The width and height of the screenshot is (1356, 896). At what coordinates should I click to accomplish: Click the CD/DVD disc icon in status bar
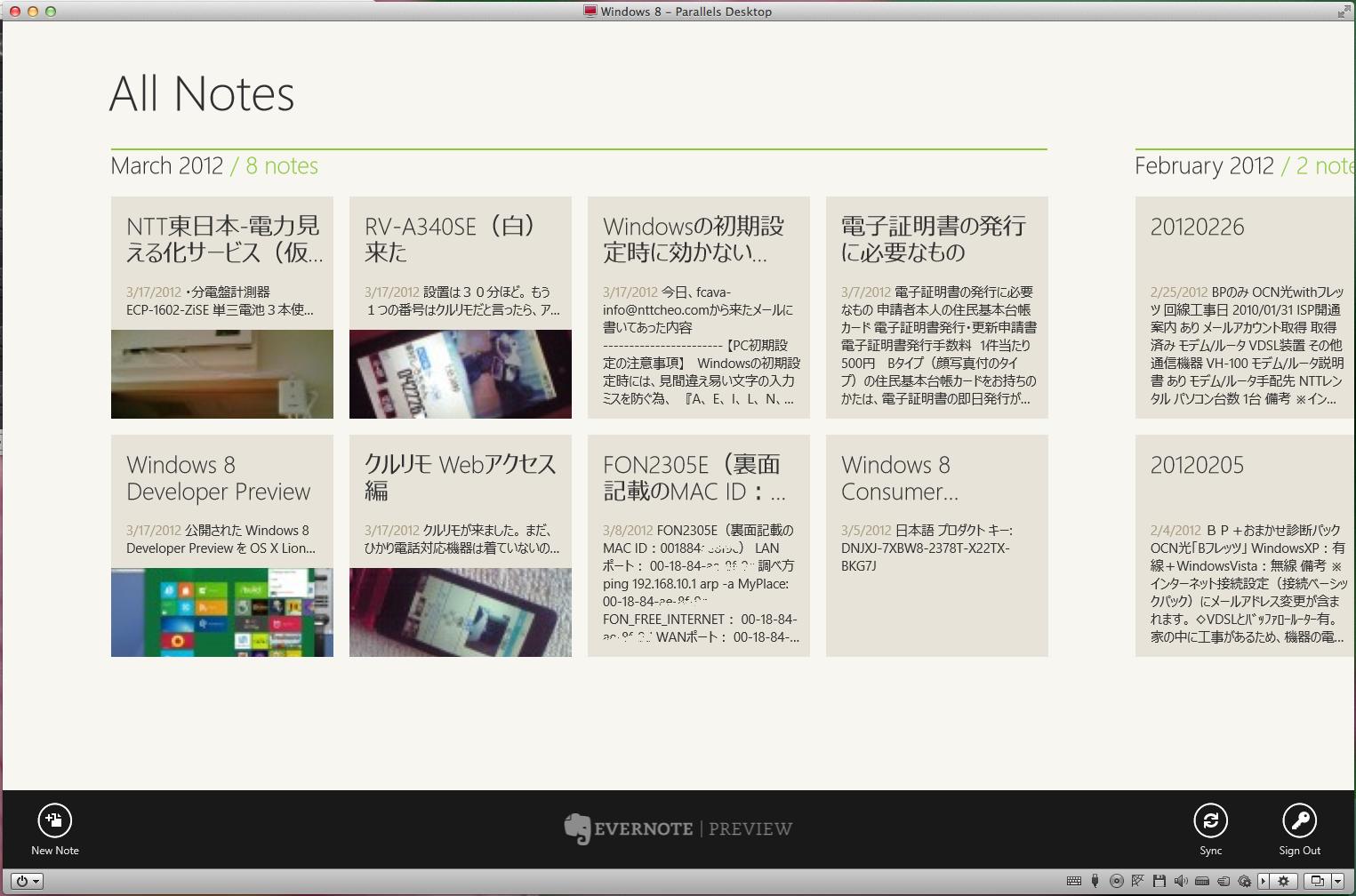[1117, 881]
